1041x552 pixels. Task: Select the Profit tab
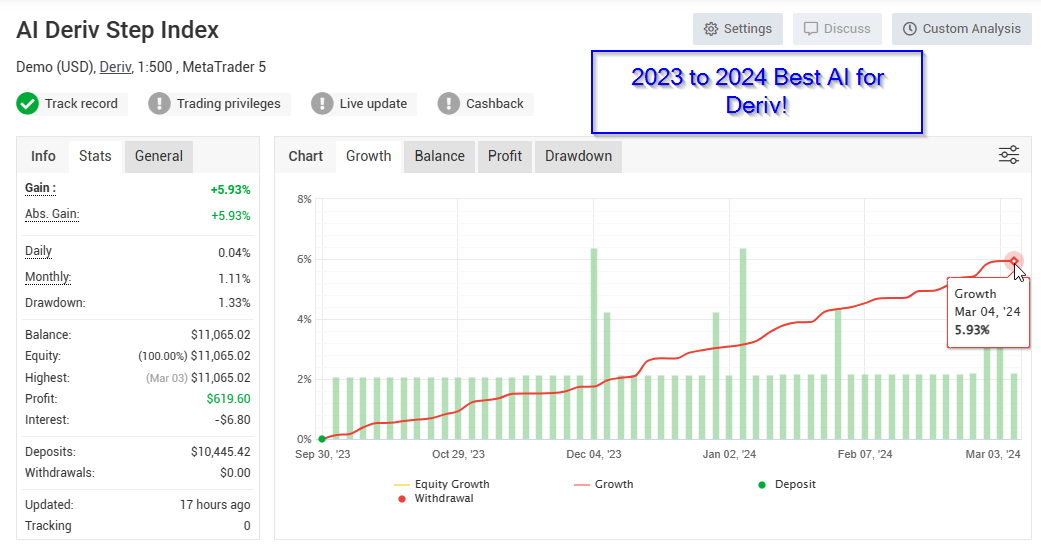tap(505, 156)
